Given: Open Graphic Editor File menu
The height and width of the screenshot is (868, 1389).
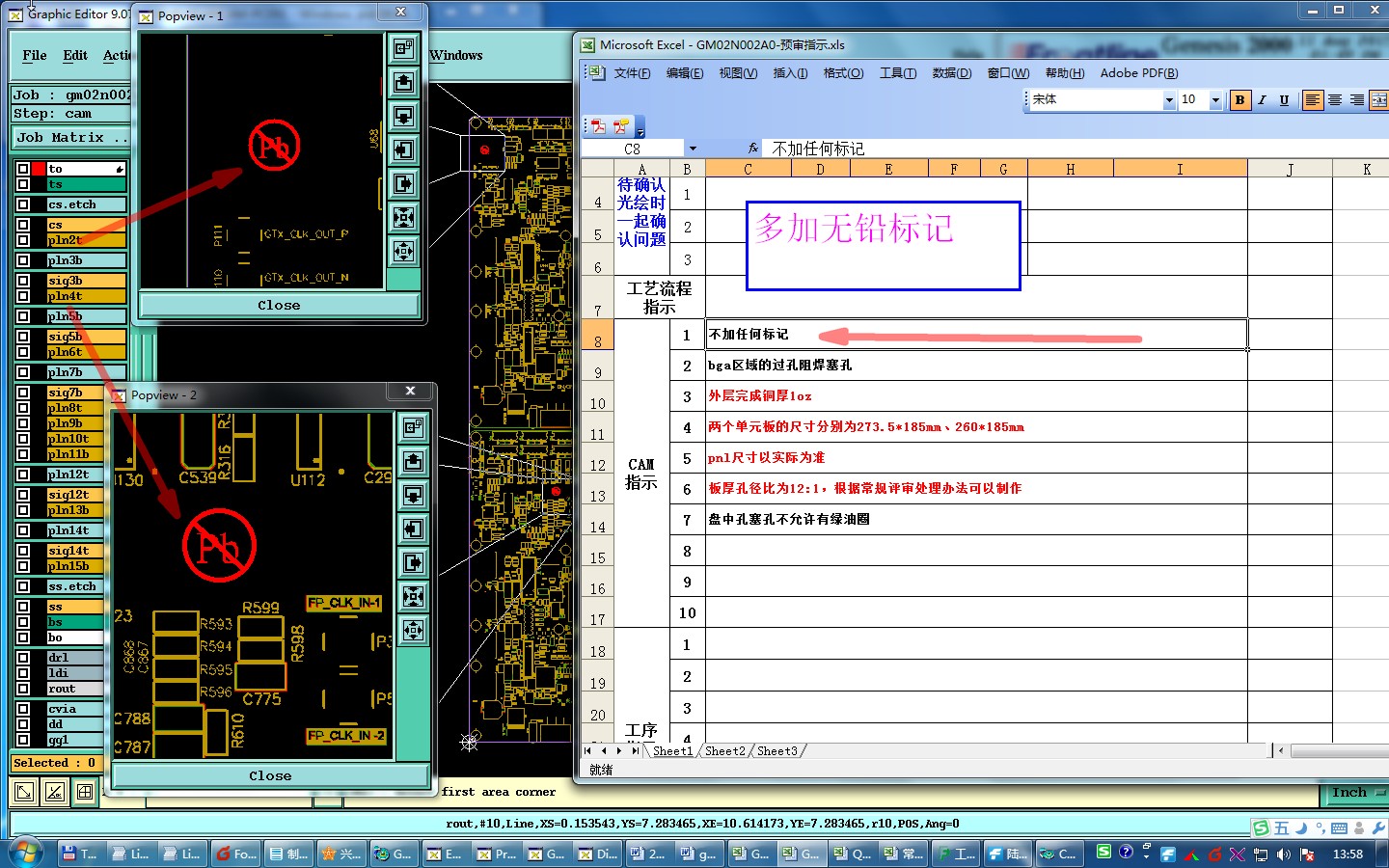Looking at the screenshot, I should tap(35, 55).
